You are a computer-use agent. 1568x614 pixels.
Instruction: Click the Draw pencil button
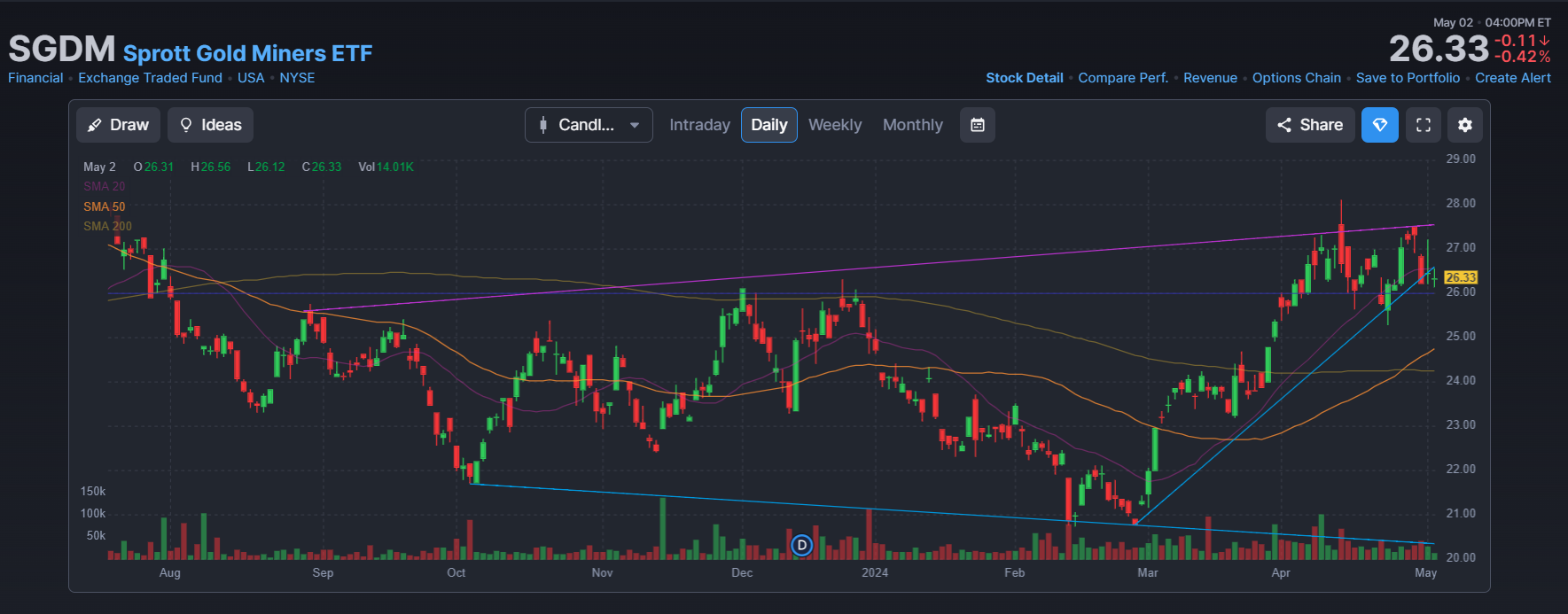118,125
